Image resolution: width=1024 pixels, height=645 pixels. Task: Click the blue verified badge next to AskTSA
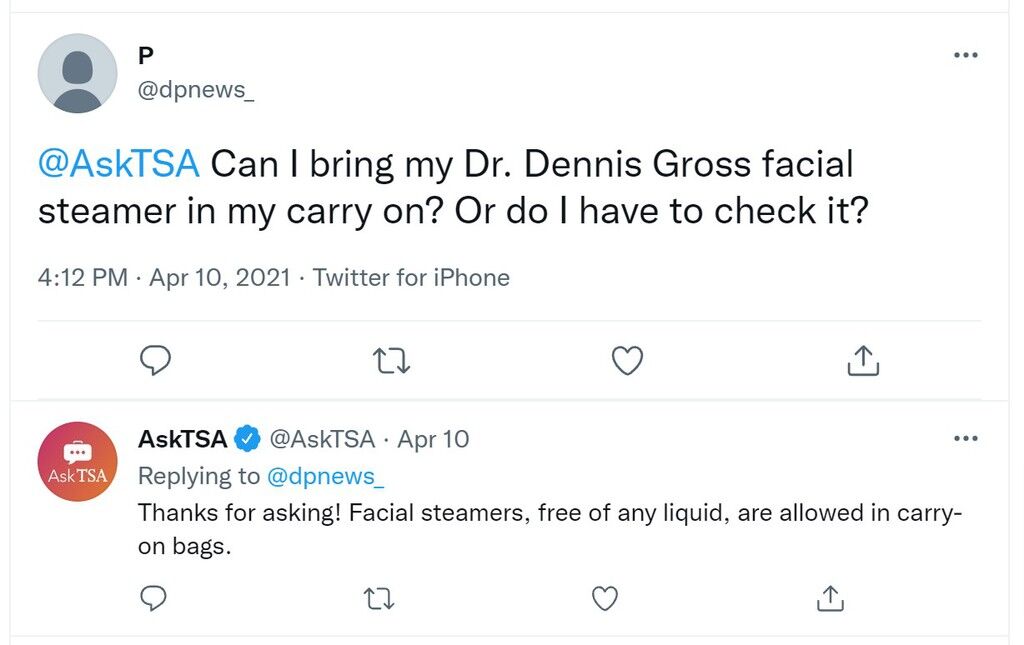click(x=248, y=439)
